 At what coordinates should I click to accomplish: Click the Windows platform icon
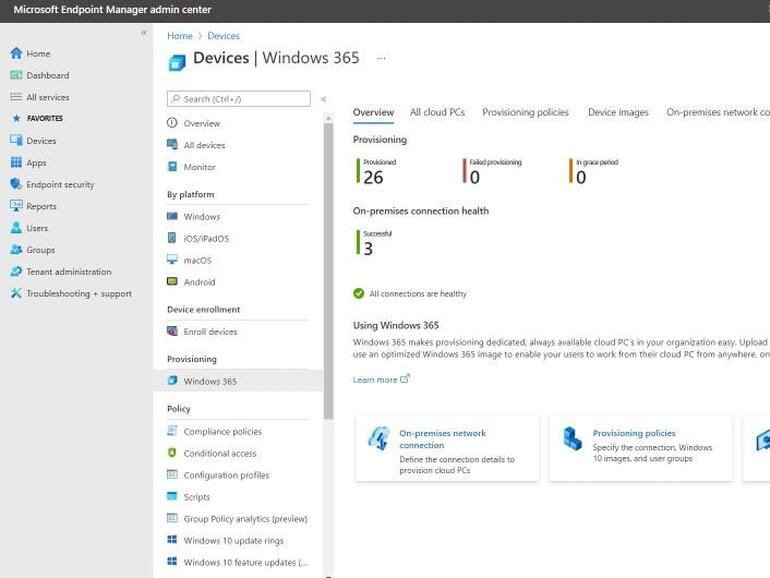(172, 216)
